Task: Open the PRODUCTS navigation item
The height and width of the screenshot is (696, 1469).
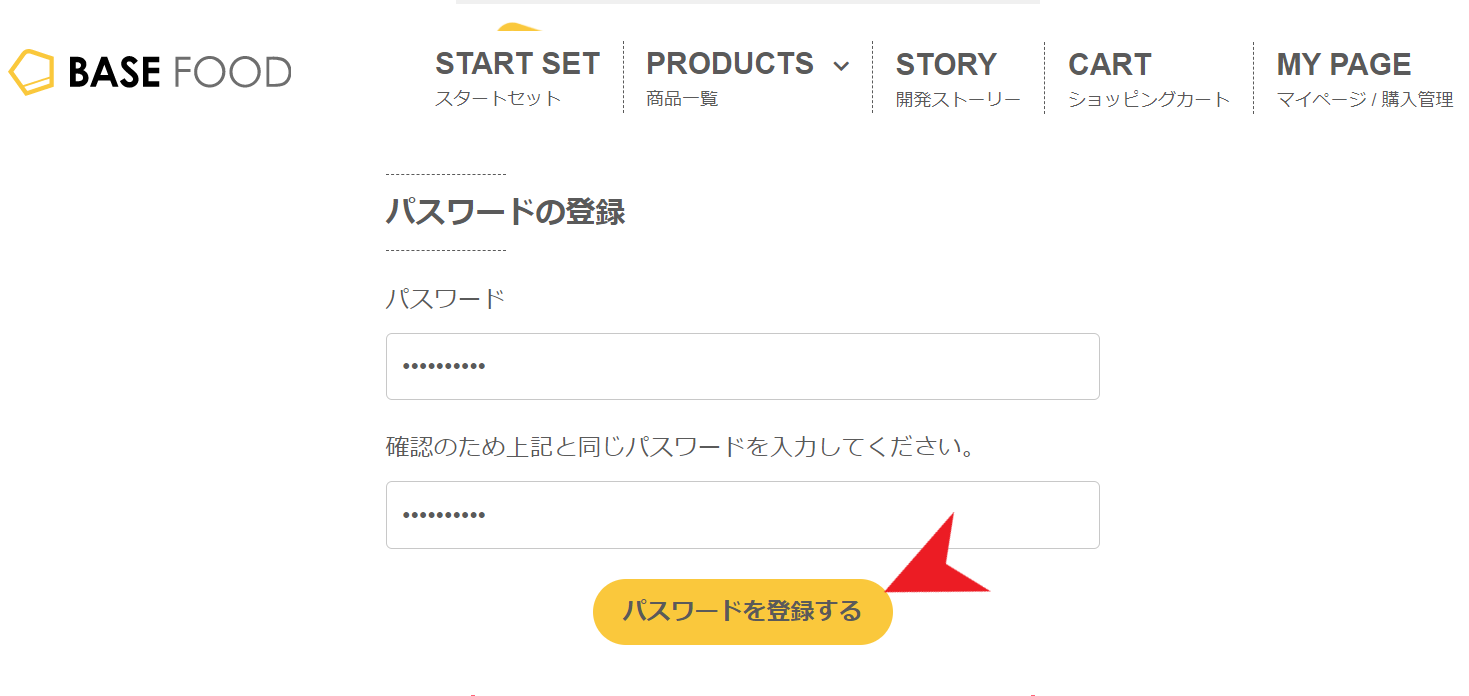Action: (730, 64)
